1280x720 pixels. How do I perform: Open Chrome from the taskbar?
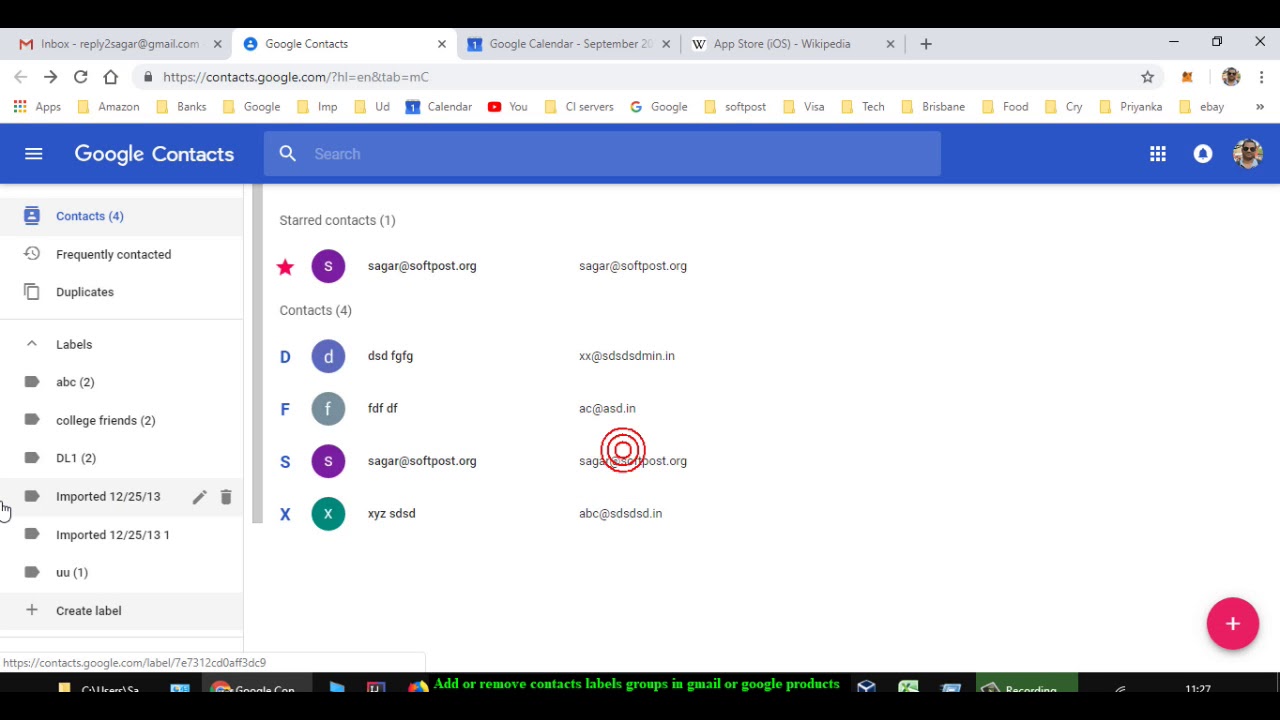(x=255, y=689)
